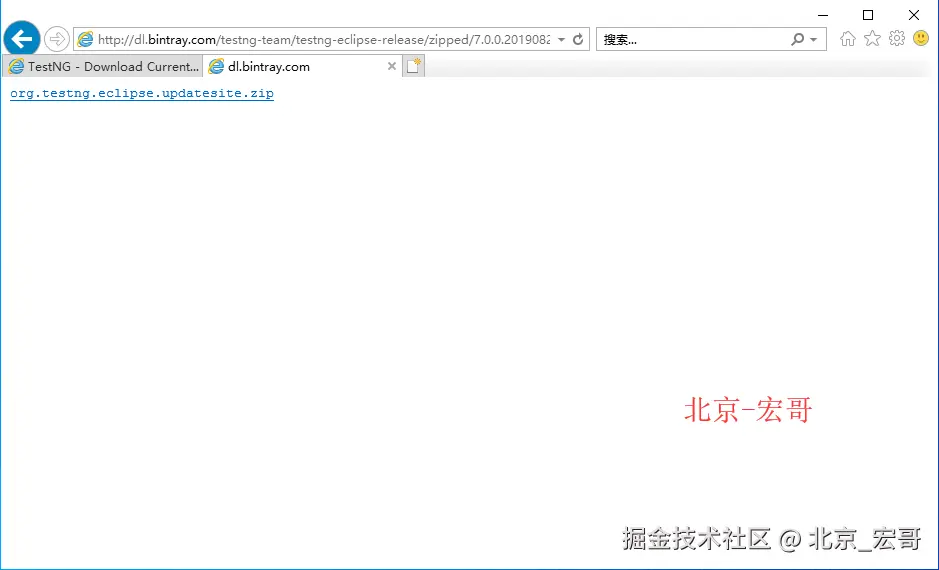Click the magnifier search icon
Viewport: 939px width, 570px height.
[797, 40]
